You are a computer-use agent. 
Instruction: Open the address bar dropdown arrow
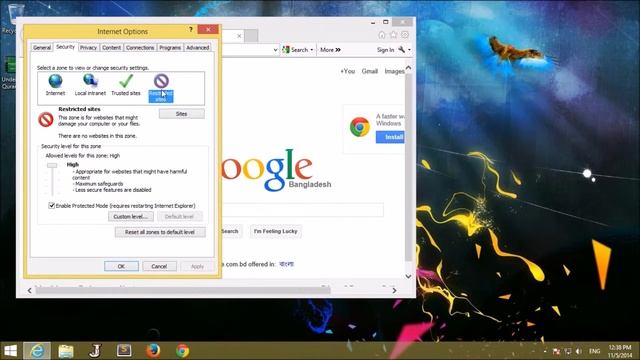[x=276, y=50]
